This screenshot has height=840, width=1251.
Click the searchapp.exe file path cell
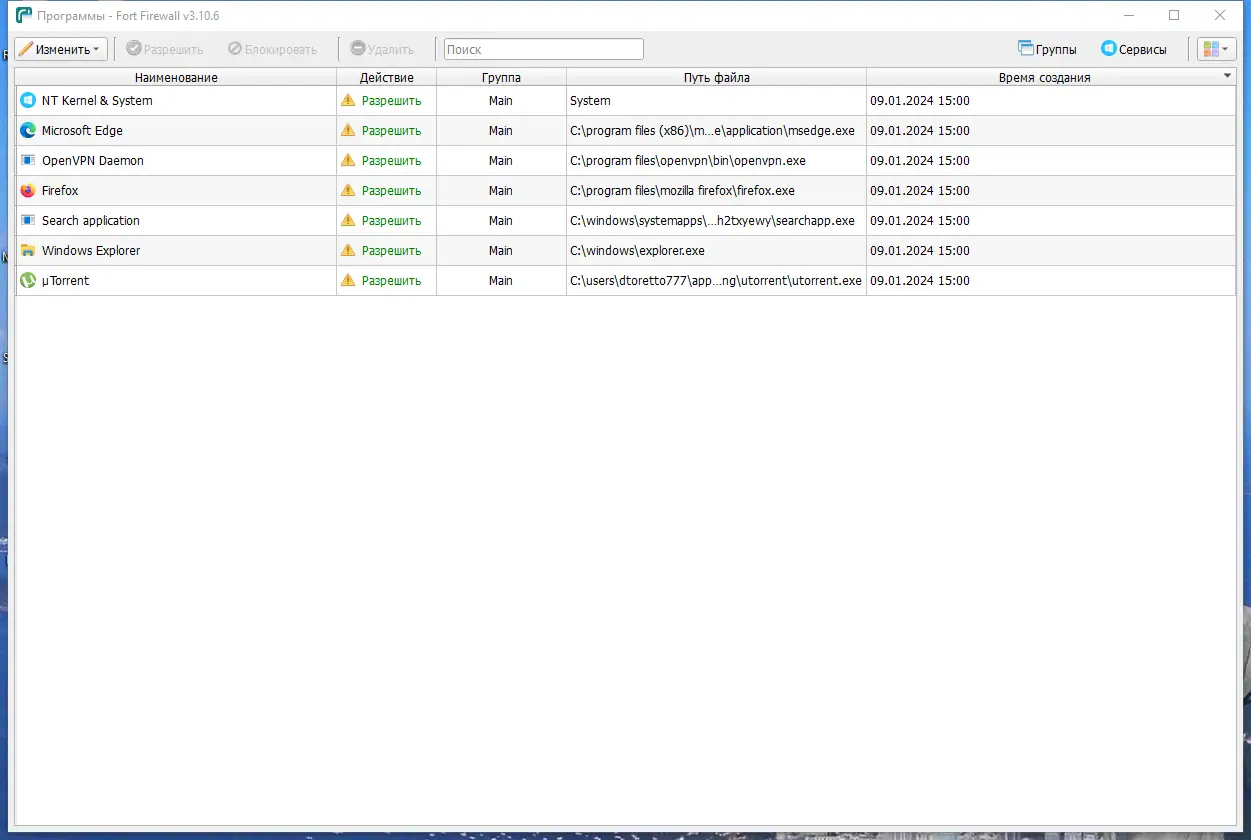[x=716, y=221]
